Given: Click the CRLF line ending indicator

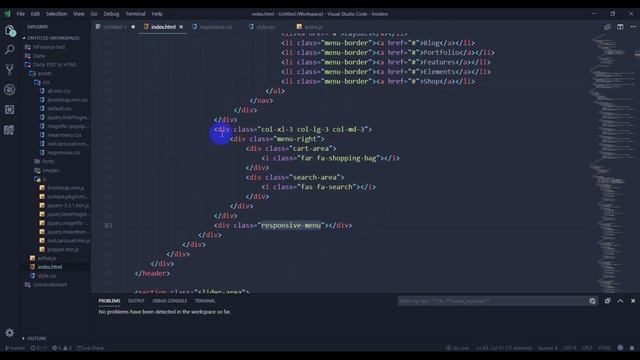Looking at the screenshot, I should [x=587, y=348].
